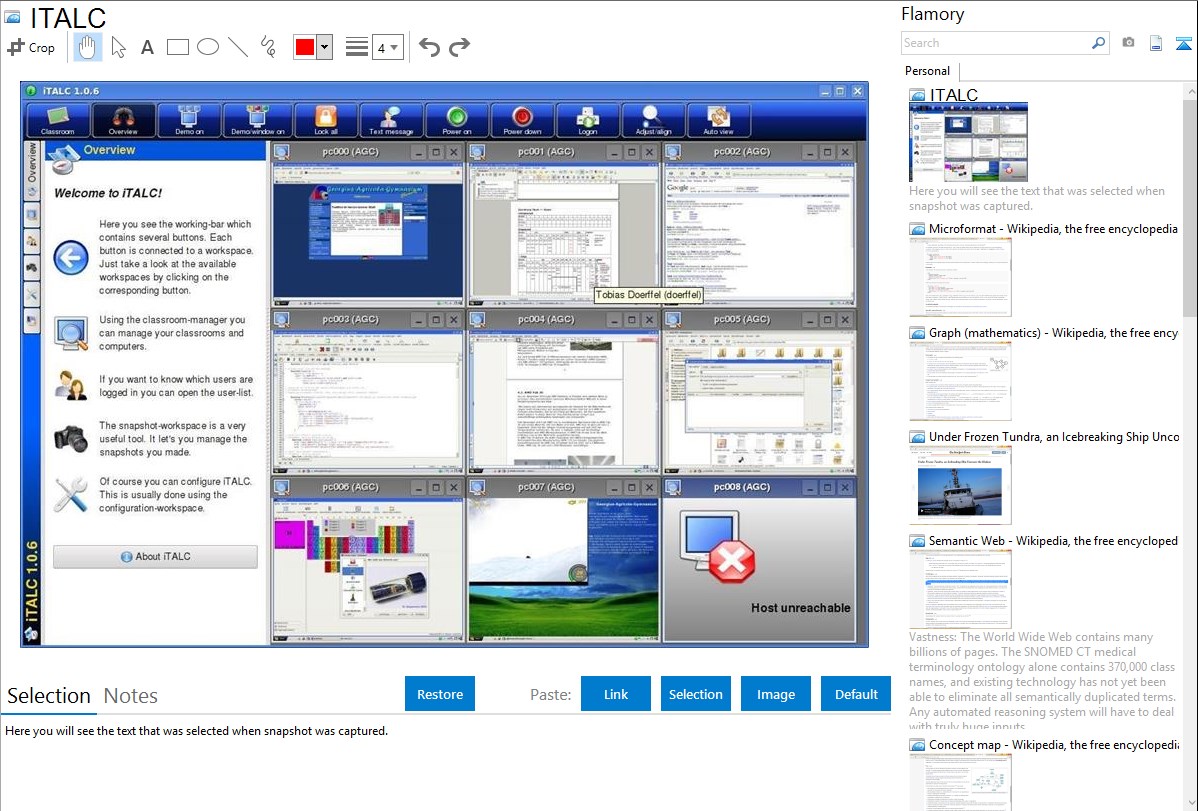Pick the text annotation tool (A)
The width and height of the screenshot is (1198, 811).
tap(147, 47)
